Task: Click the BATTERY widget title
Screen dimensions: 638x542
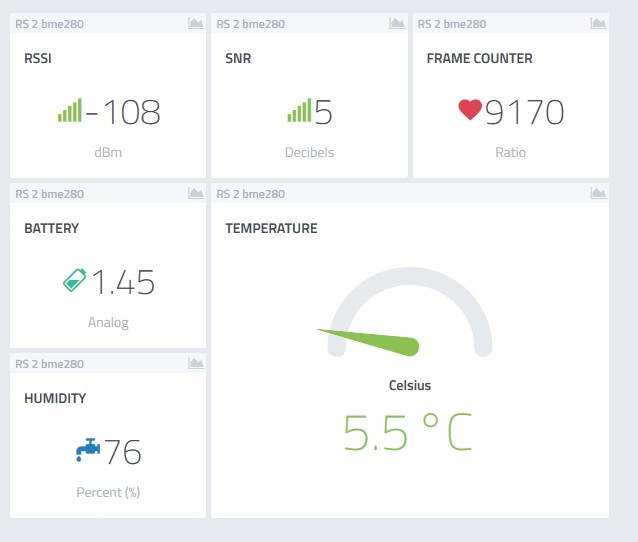Action: pyautogui.click(x=51, y=228)
